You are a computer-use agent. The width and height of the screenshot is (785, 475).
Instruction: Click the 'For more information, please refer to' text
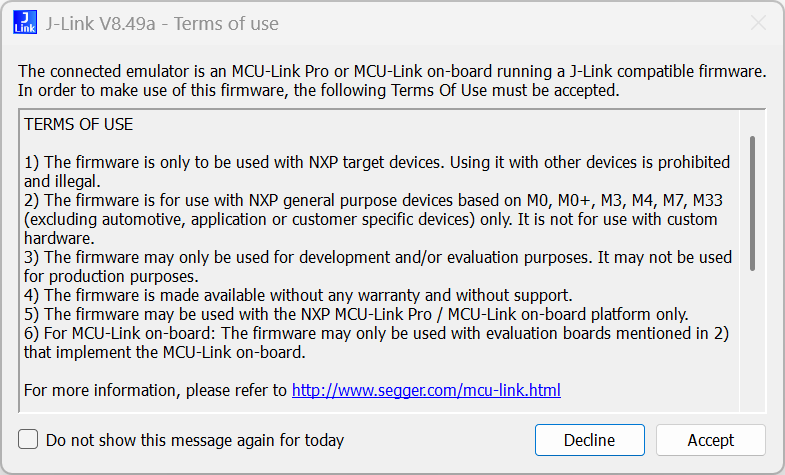coord(155,390)
